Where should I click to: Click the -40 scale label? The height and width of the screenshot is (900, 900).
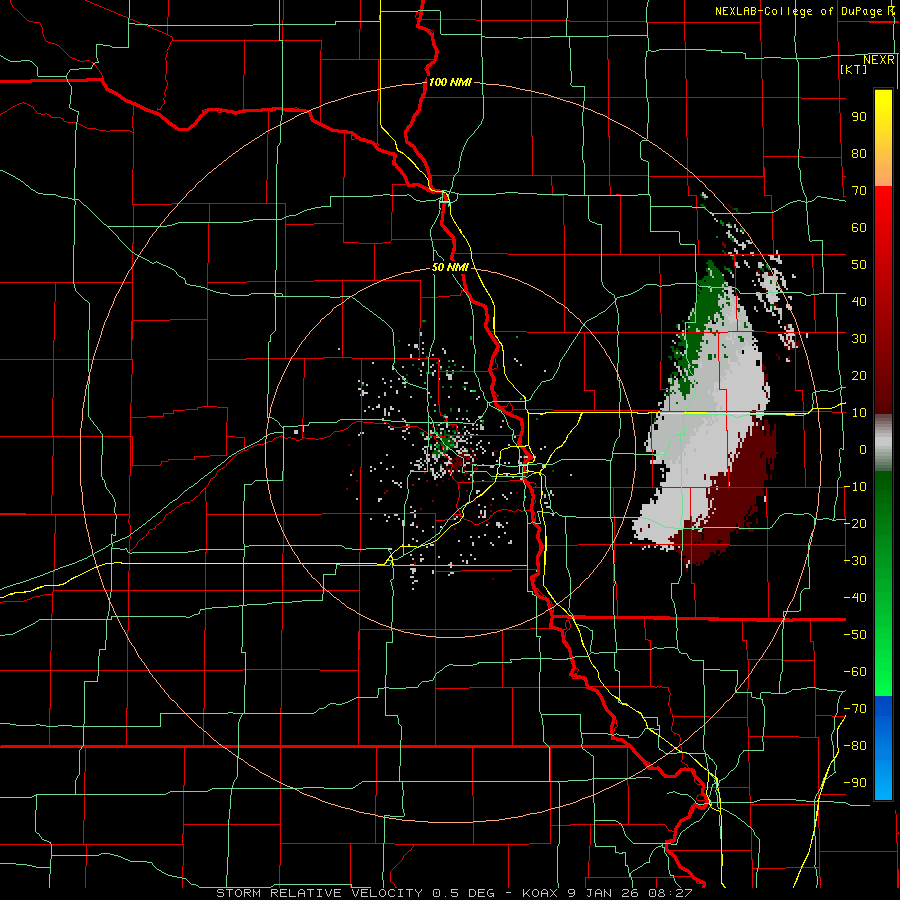856,598
